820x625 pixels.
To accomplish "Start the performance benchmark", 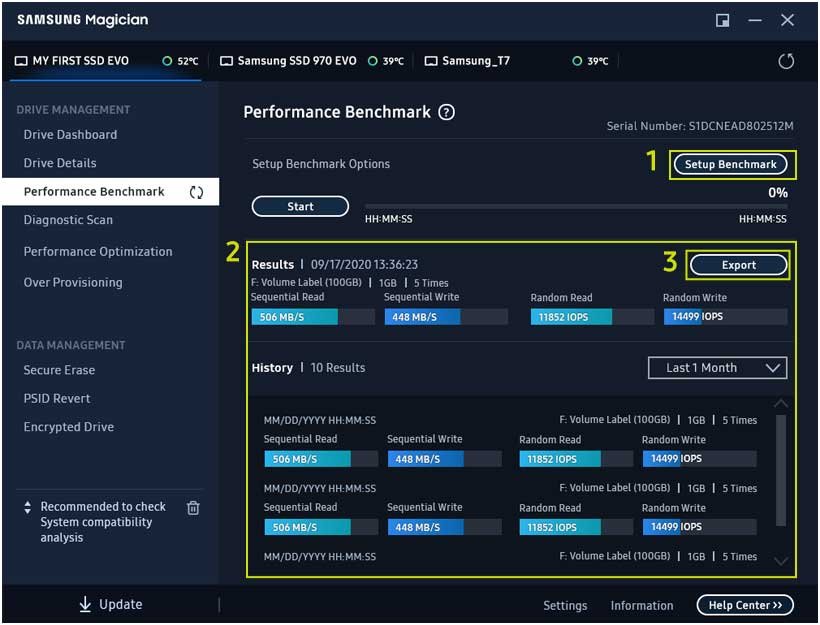I will [x=300, y=206].
